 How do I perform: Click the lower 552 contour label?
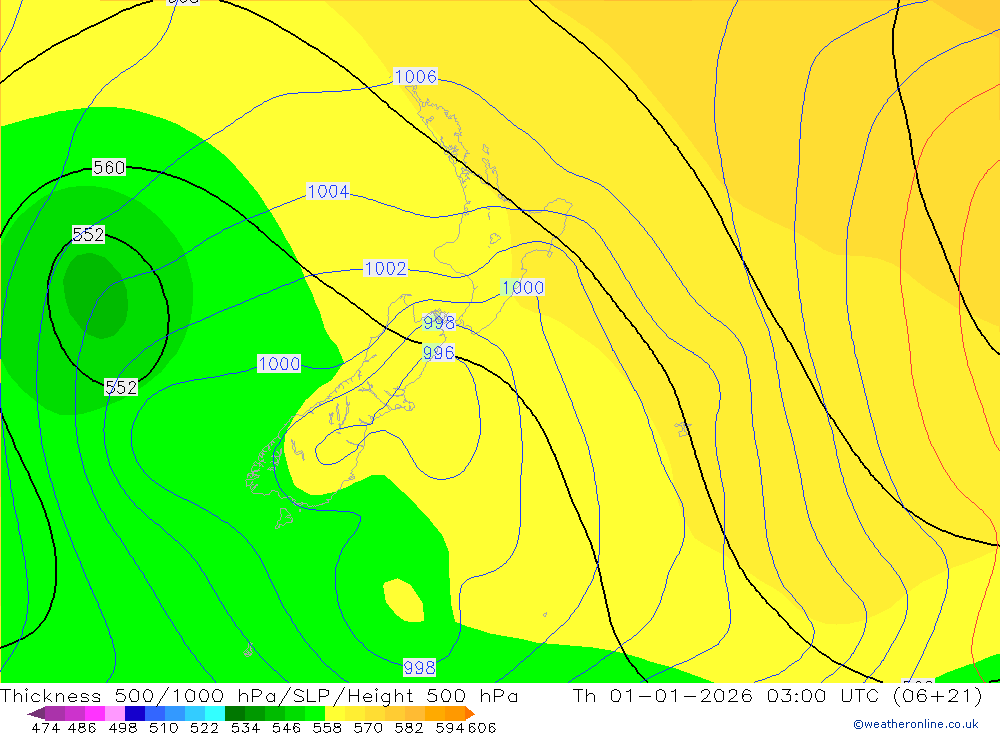(121, 387)
